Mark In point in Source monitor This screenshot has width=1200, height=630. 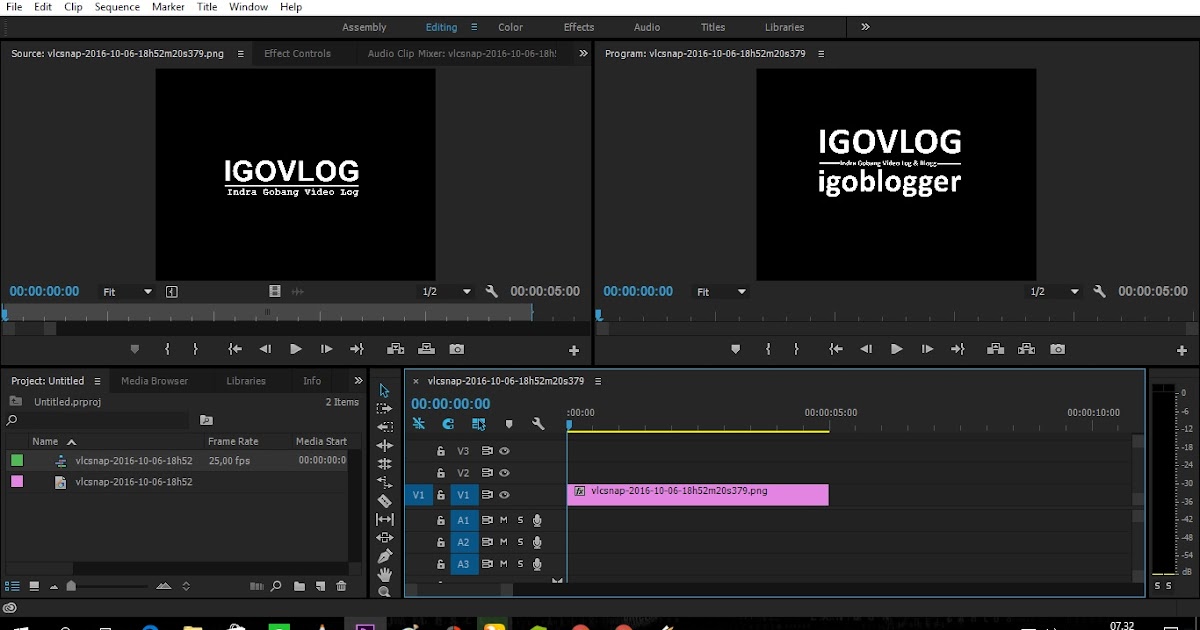click(x=167, y=349)
